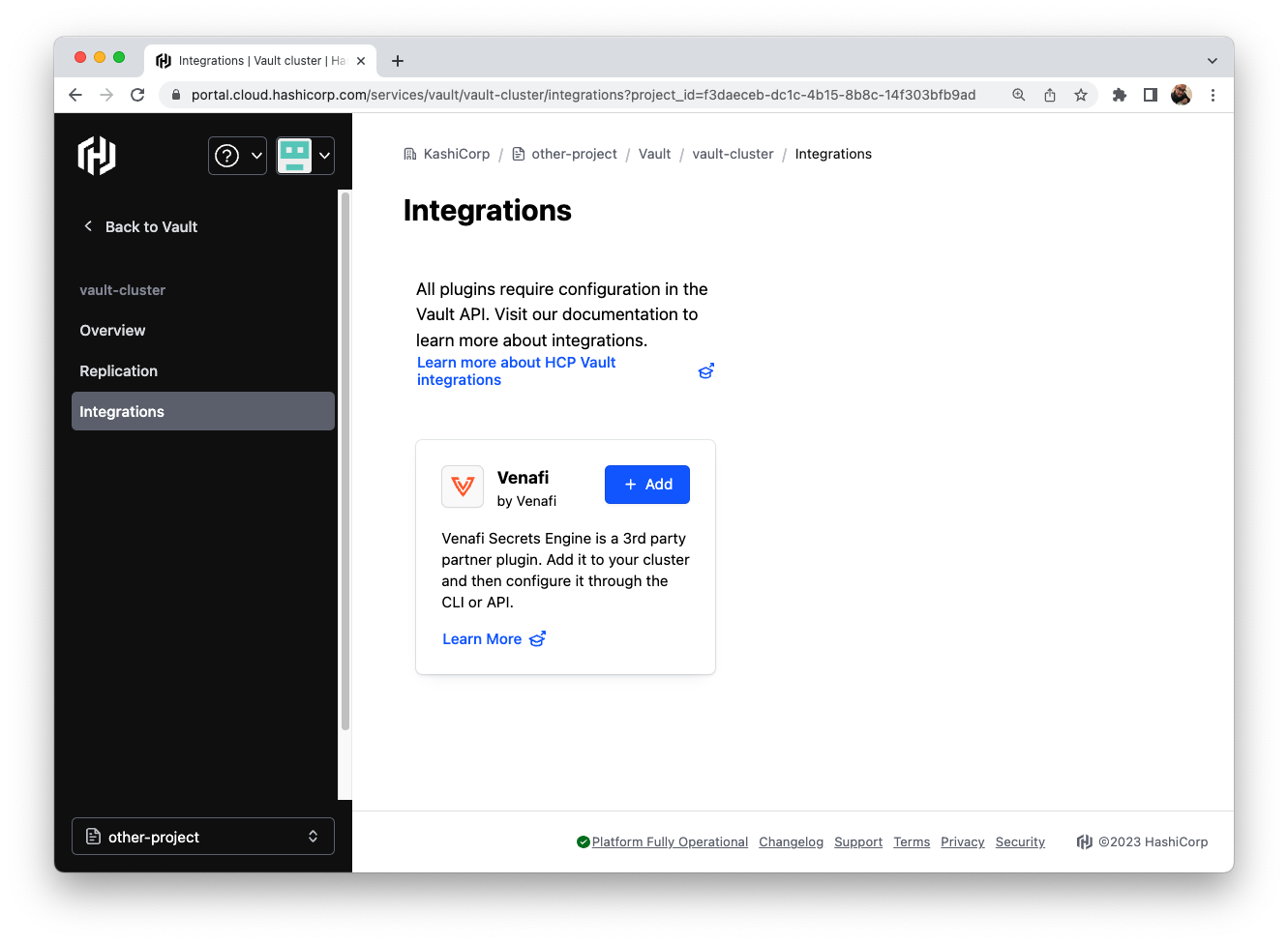Open browser extensions puzzle icon
This screenshot has height=944, width=1288.
point(1120,95)
